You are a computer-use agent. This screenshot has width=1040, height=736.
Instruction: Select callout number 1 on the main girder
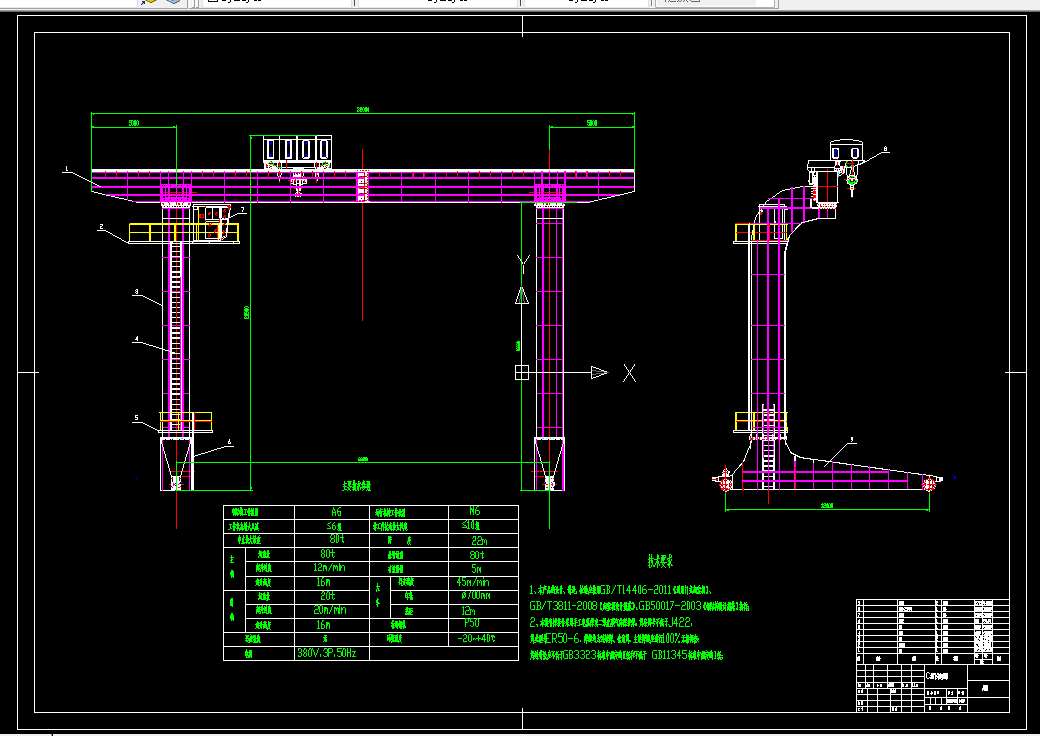(66, 169)
